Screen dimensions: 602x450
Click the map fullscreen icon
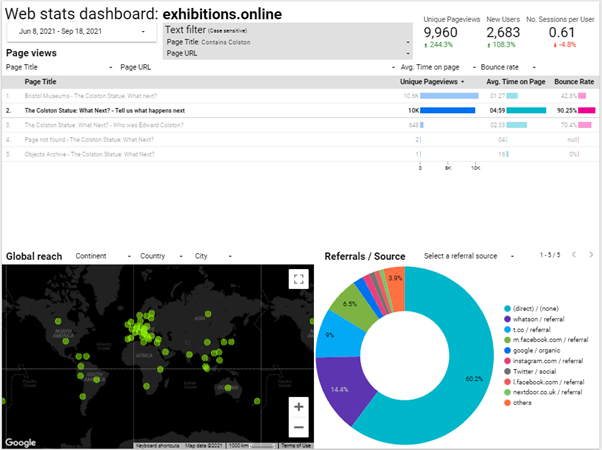(x=299, y=279)
